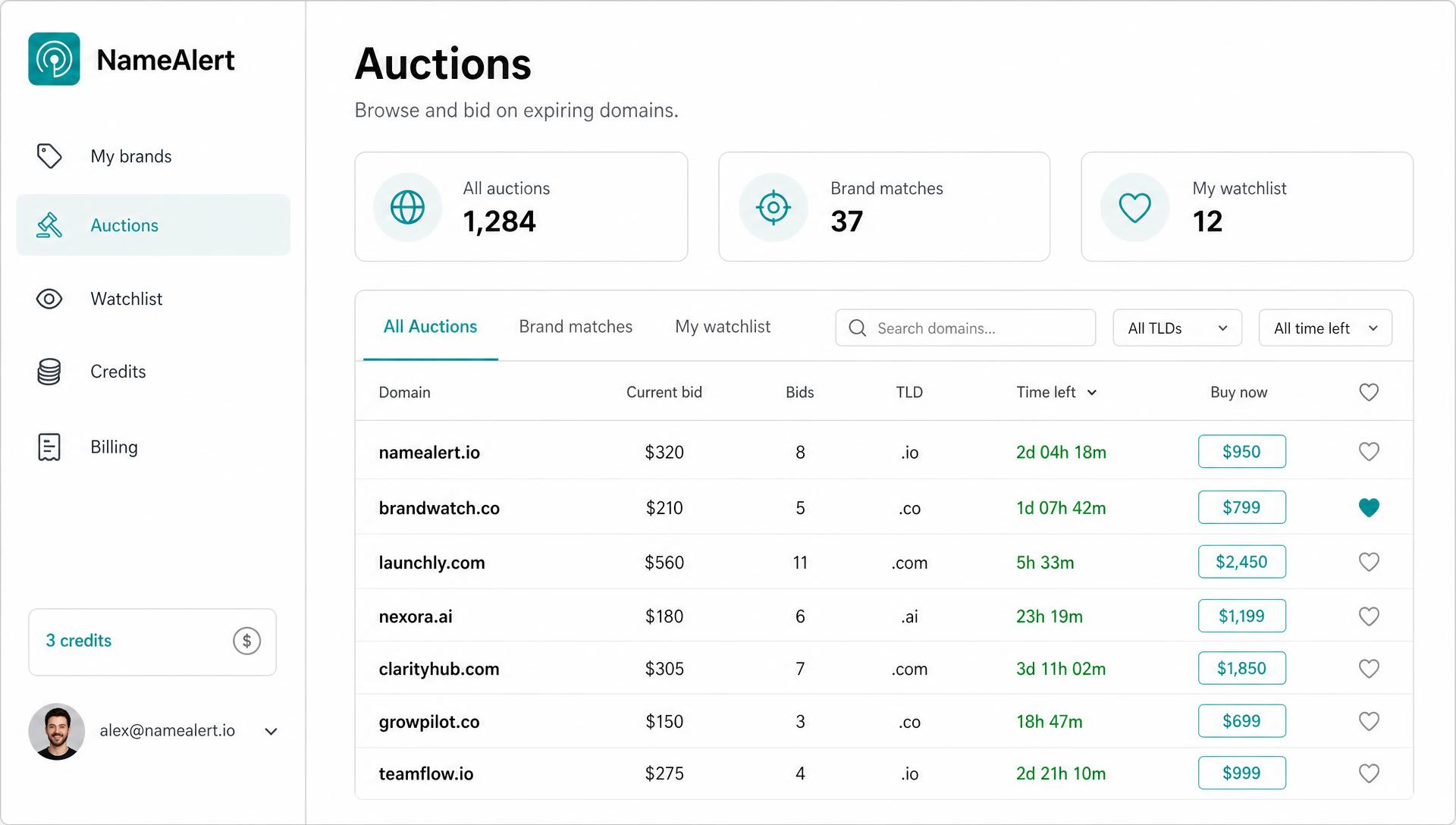This screenshot has width=1456, height=825.
Task: Sort by Time left column arrow
Action: [1092, 393]
